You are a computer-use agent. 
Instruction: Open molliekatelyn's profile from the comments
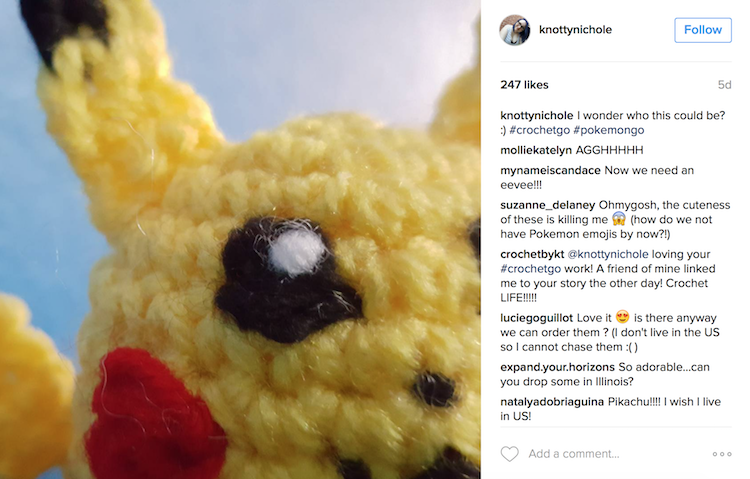[x=536, y=150]
